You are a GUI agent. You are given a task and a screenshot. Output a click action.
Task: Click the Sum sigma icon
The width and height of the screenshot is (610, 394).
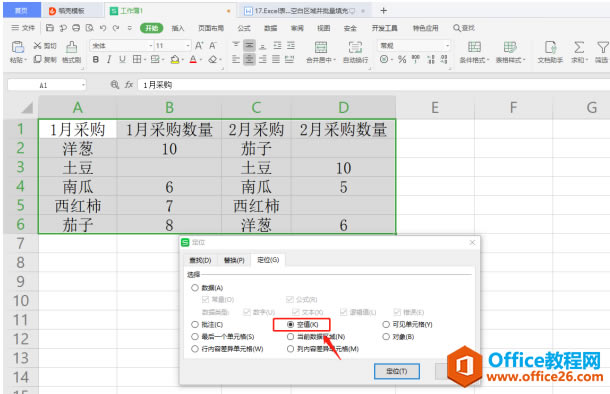579,47
